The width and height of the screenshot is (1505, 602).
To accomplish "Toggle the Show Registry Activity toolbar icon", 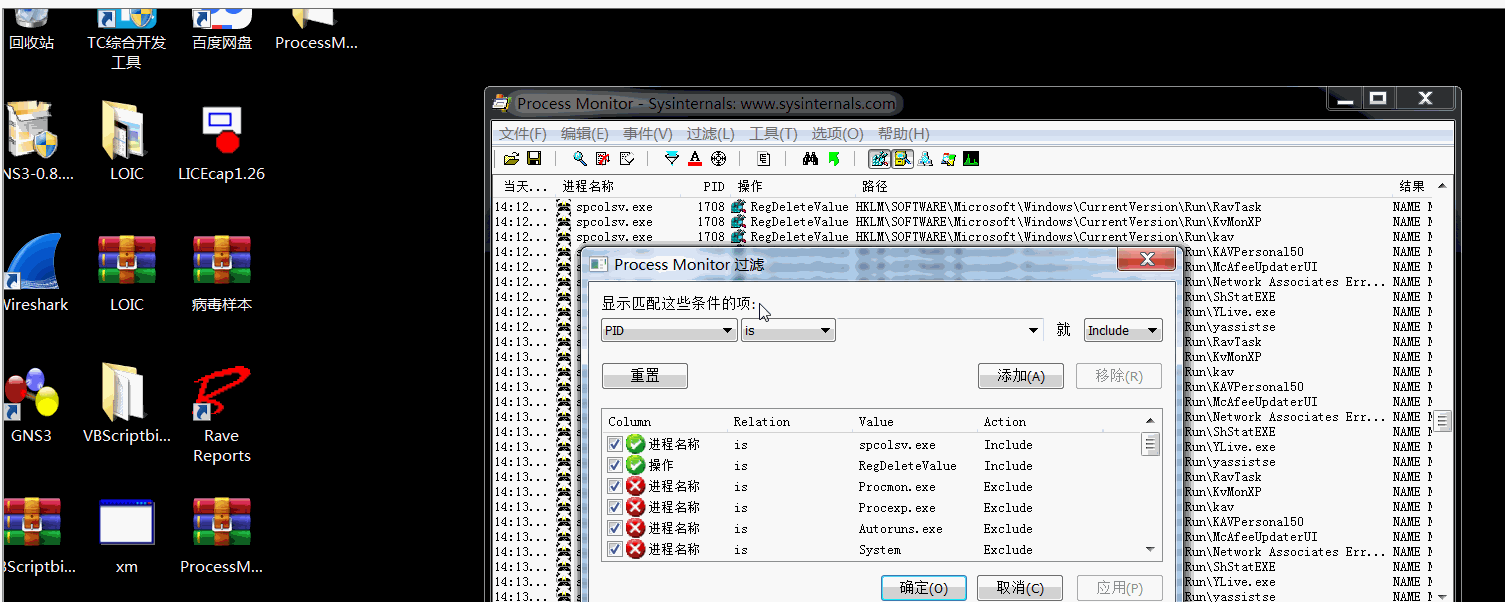I will tap(879, 158).
